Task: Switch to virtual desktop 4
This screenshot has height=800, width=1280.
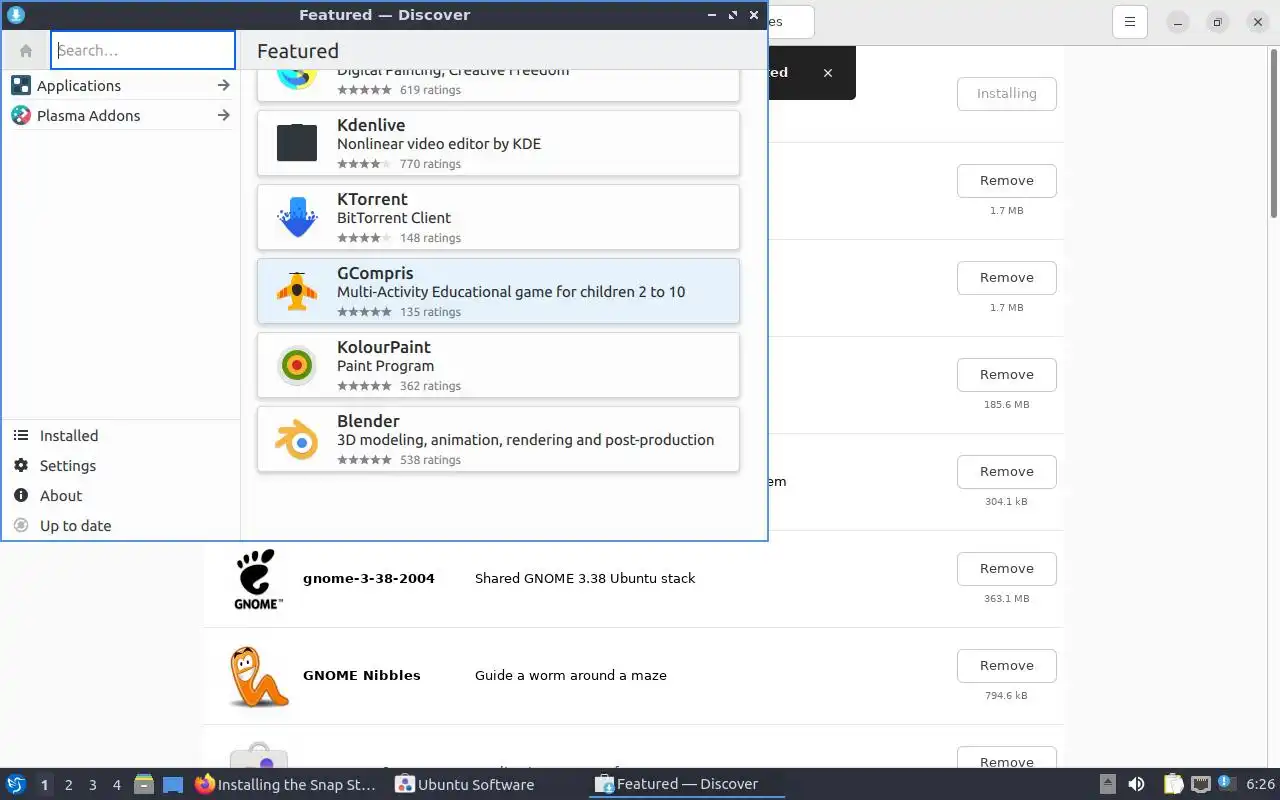Action: point(116,785)
